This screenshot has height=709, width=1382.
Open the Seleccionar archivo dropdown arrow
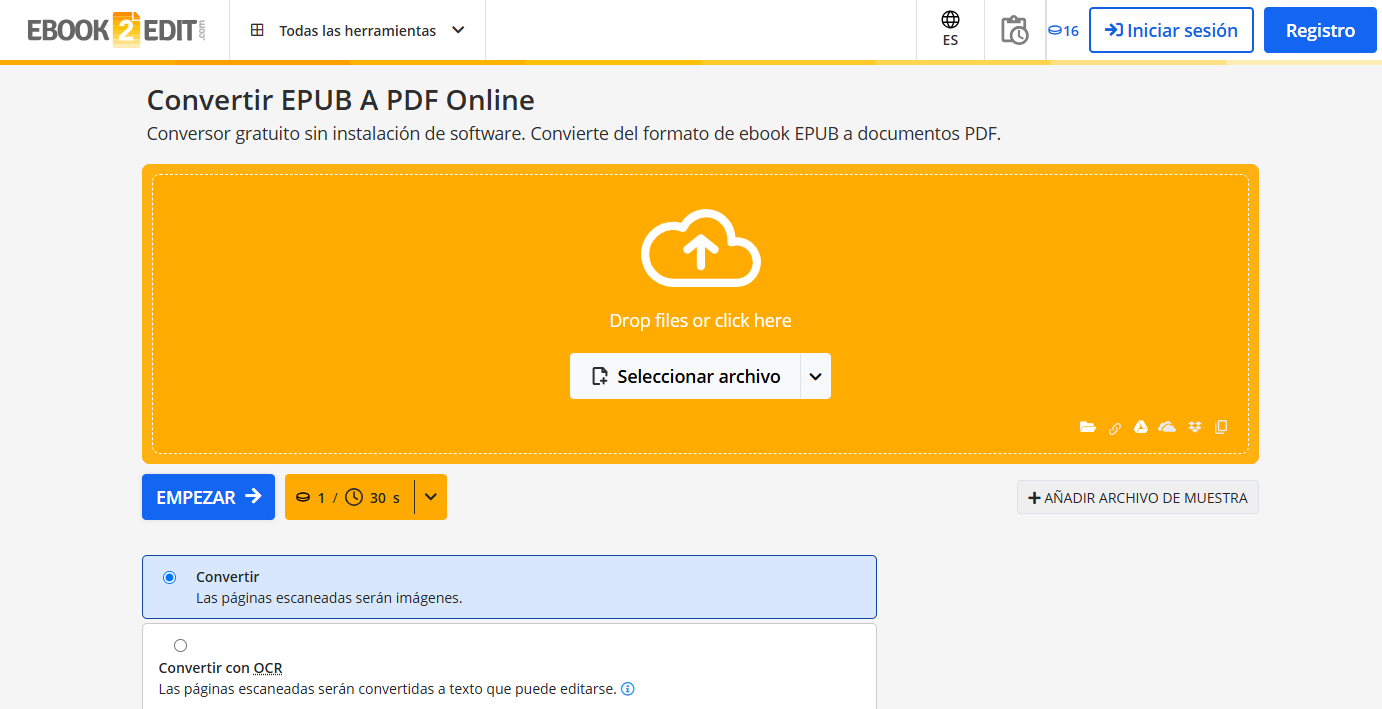(815, 376)
